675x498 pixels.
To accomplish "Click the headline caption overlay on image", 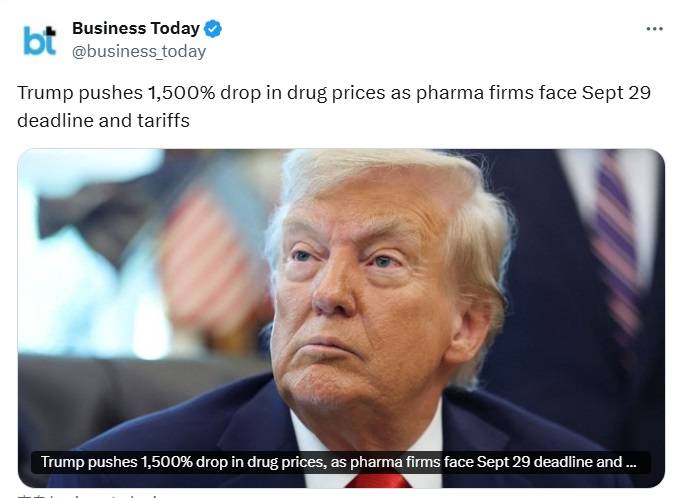I will [340, 462].
